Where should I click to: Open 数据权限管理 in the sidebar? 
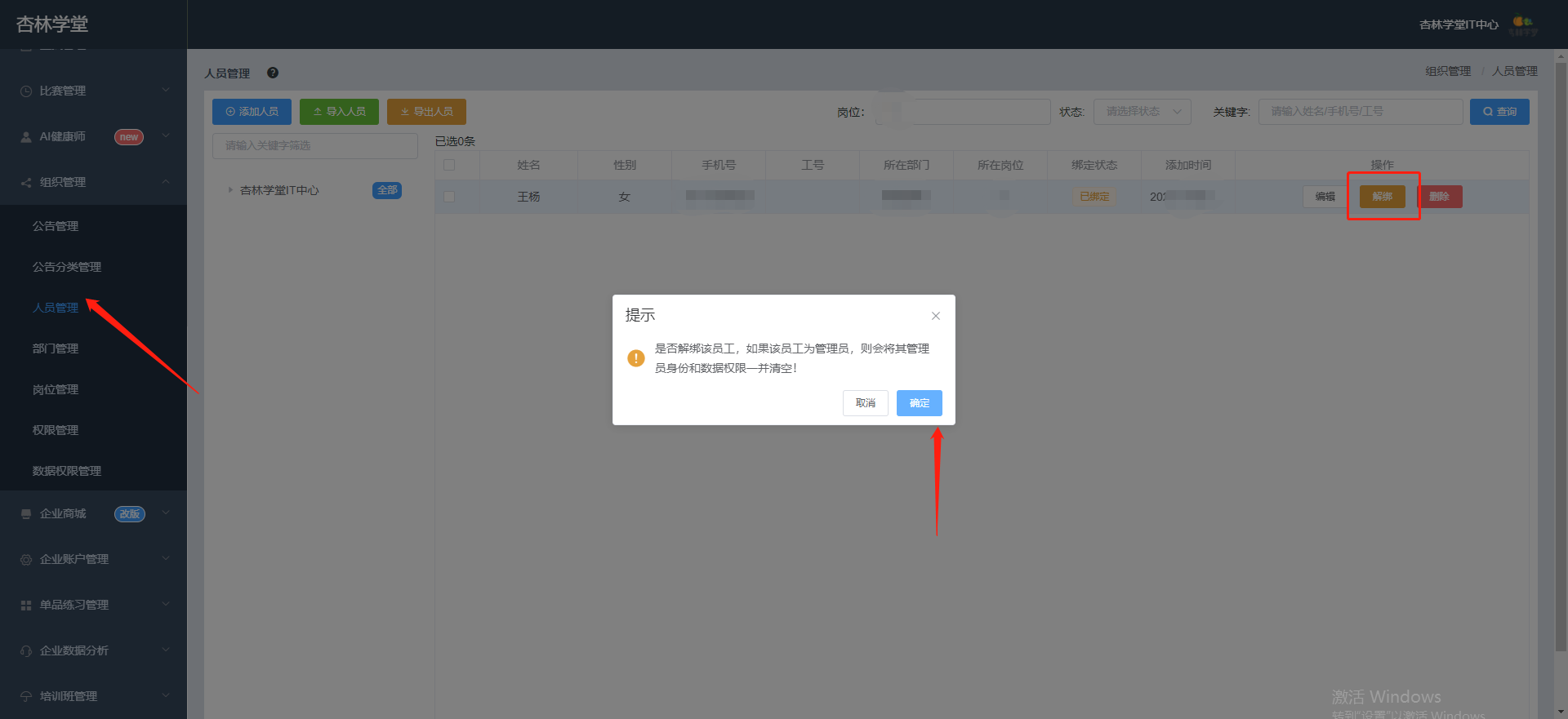tap(67, 471)
